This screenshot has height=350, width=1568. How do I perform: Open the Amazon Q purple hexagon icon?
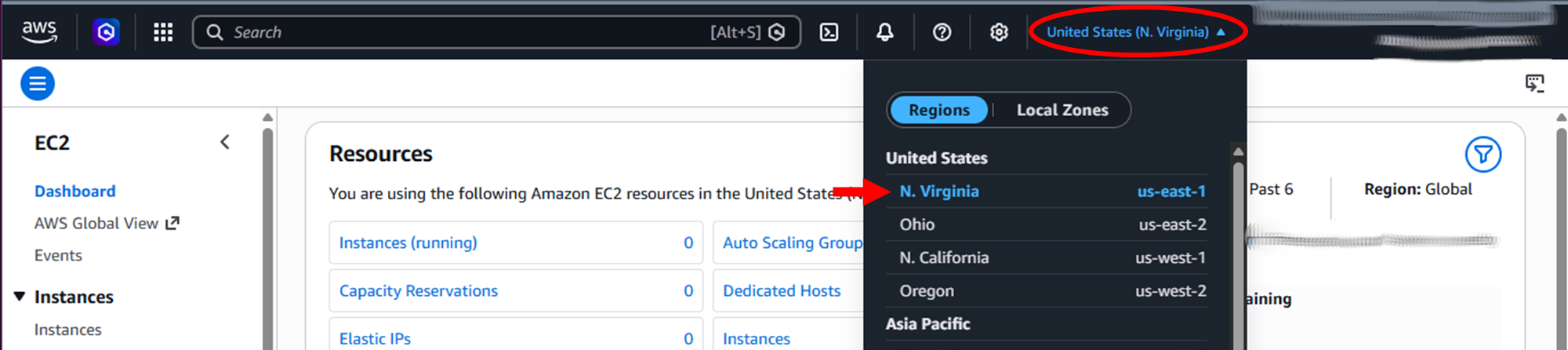(x=106, y=32)
